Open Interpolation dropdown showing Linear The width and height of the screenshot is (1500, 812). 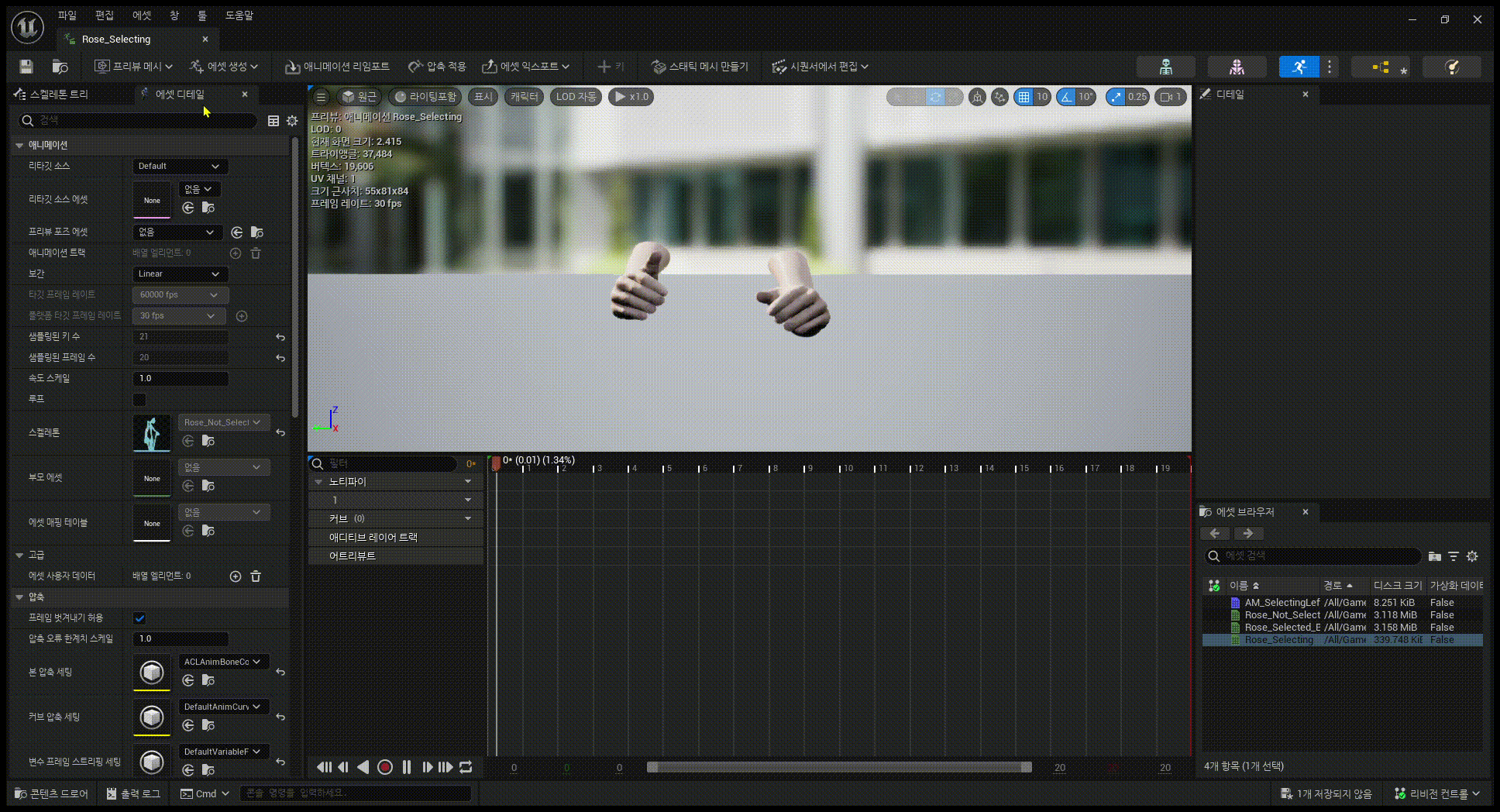pos(179,274)
